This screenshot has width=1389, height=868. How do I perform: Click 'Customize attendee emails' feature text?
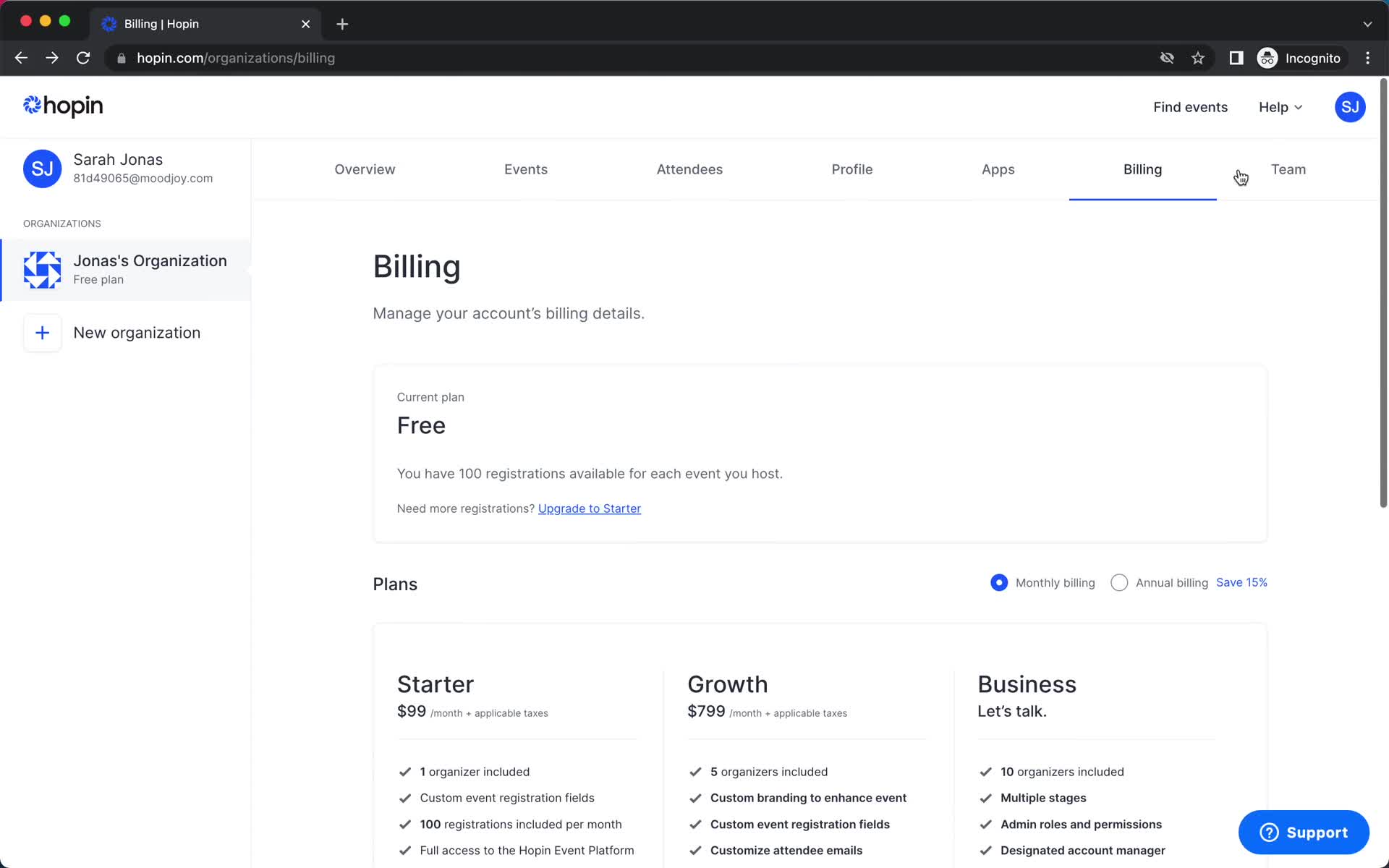tap(786, 851)
